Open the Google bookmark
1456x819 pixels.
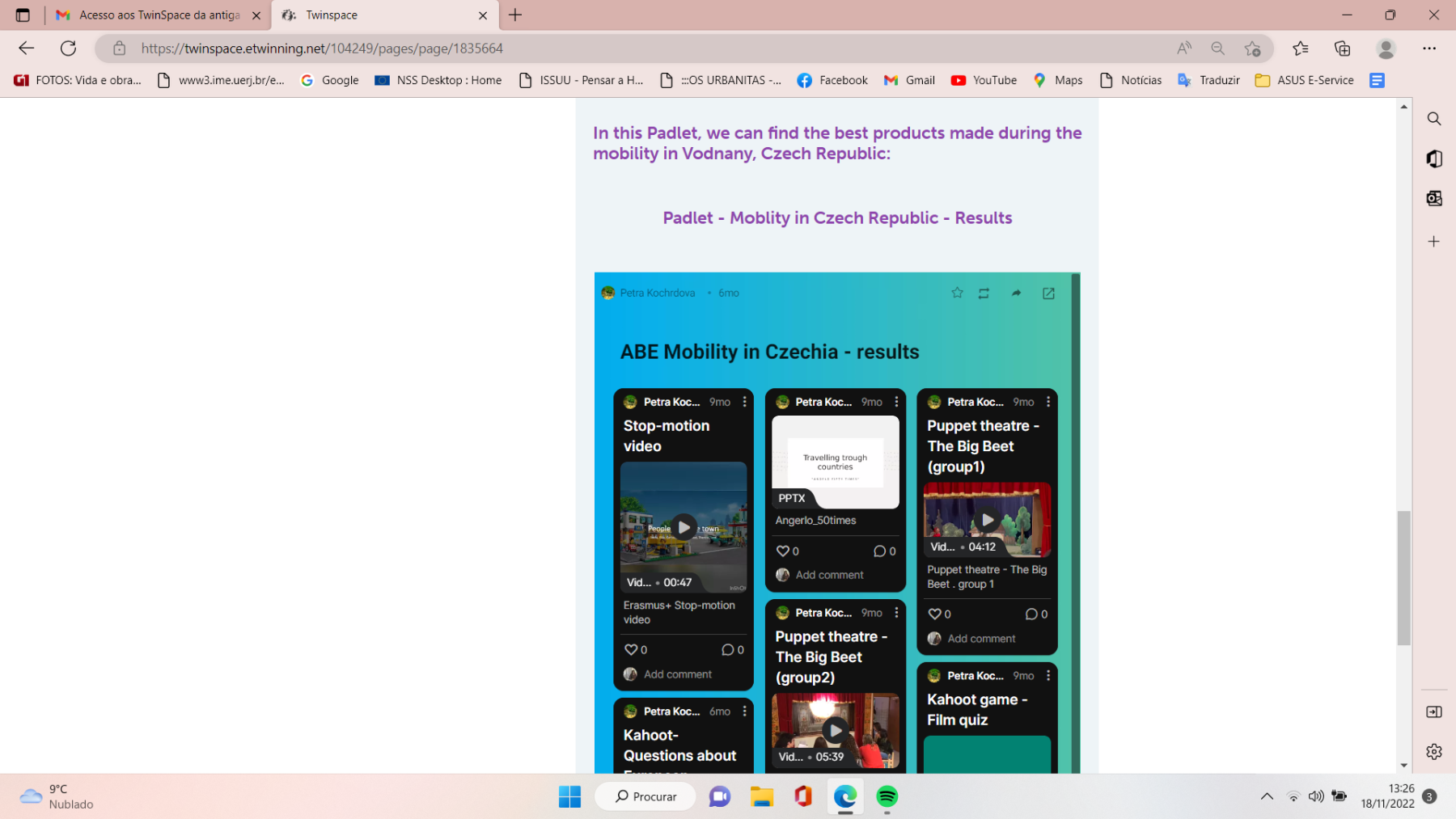[330, 80]
